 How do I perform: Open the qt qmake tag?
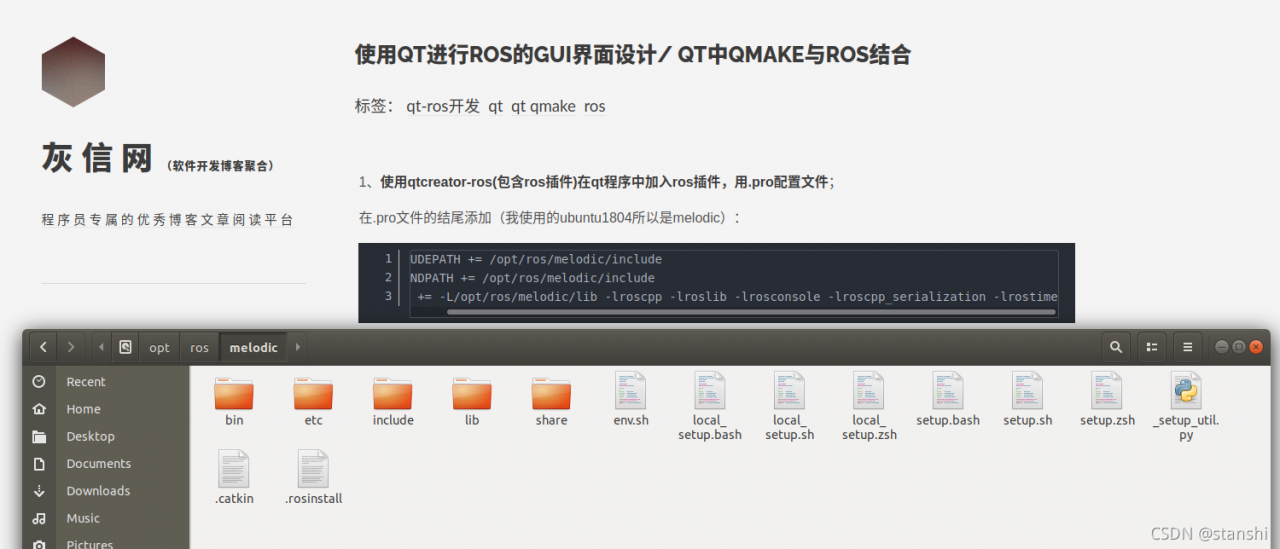point(544,106)
